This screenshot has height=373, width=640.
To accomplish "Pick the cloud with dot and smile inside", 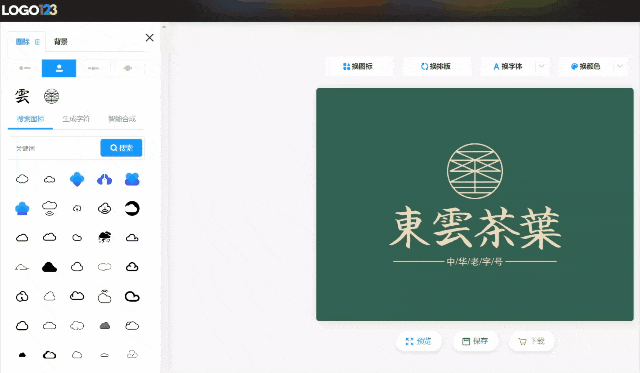I will coord(104,209).
